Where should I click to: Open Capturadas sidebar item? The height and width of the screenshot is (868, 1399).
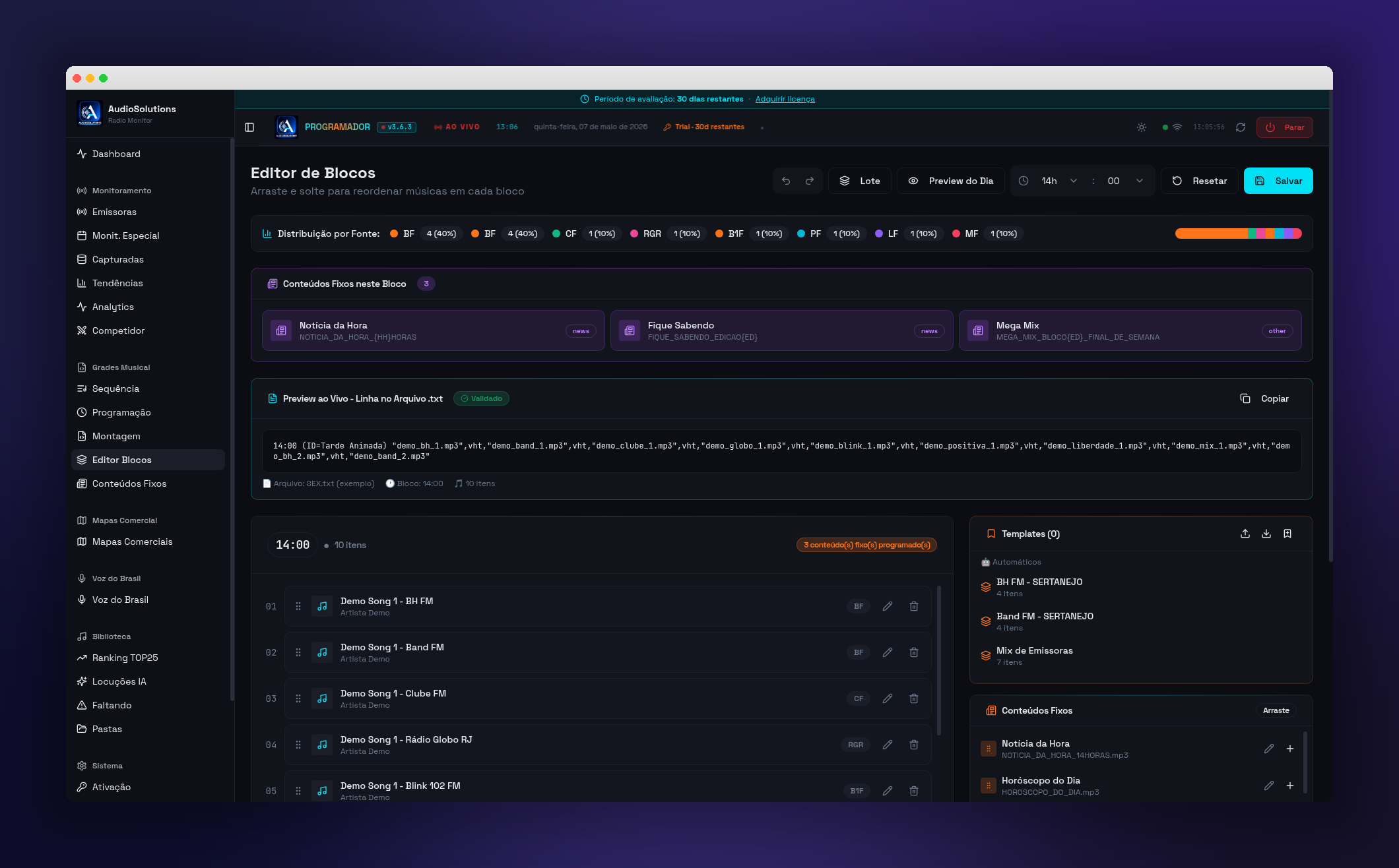click(148, 259)
